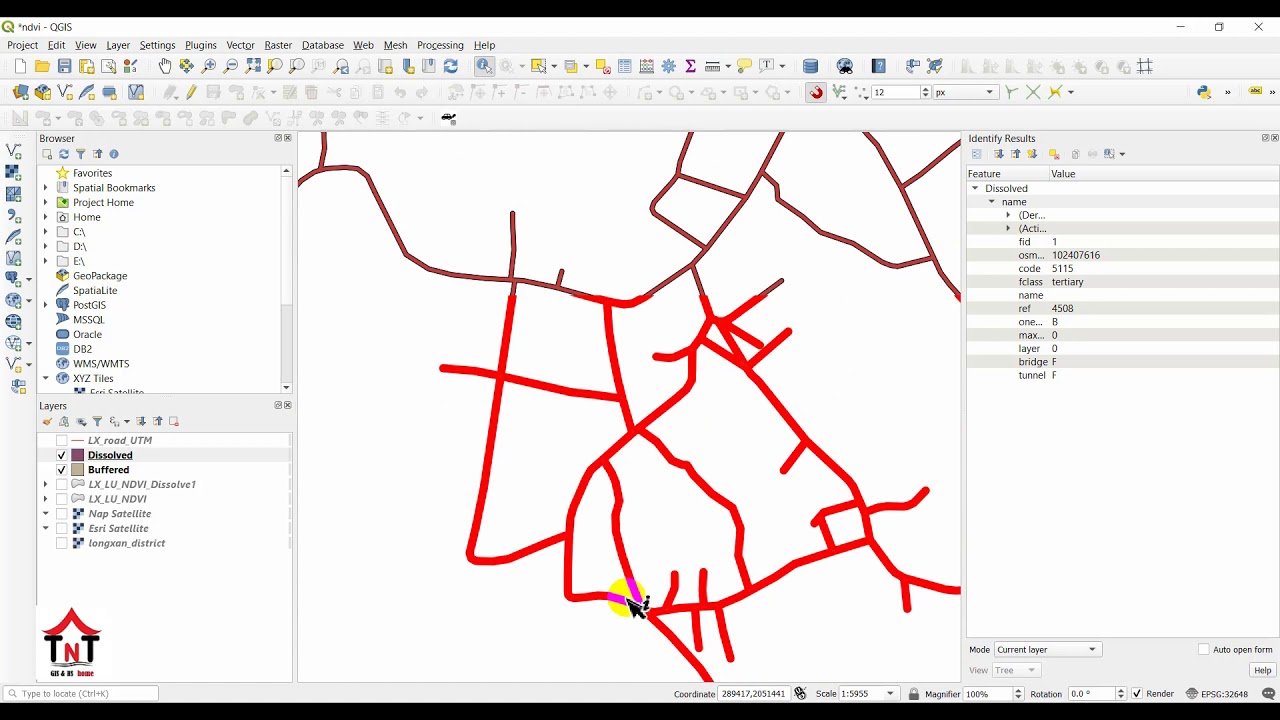1280x720 pixels.
Task: Expand the LX_LU_NDVI layer legend
Action: (x=46, y=499)
